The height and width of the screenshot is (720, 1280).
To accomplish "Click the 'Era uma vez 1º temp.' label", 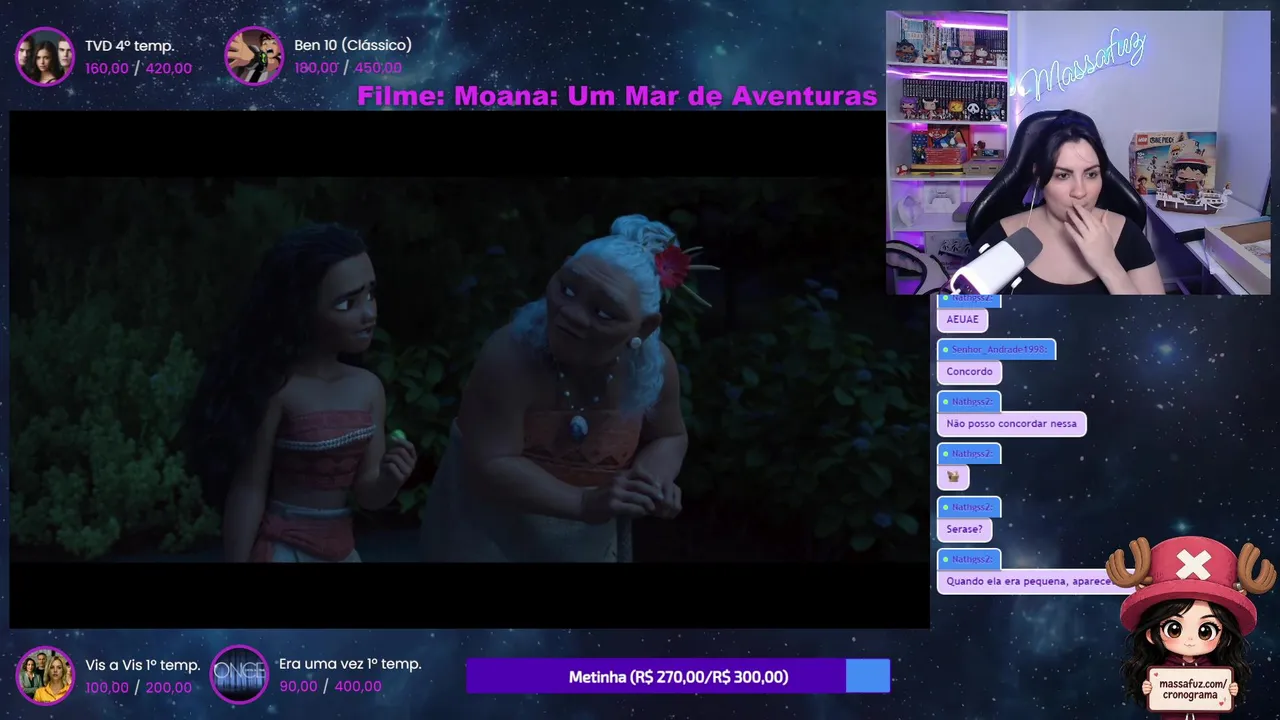I will [x=350, y=664].
